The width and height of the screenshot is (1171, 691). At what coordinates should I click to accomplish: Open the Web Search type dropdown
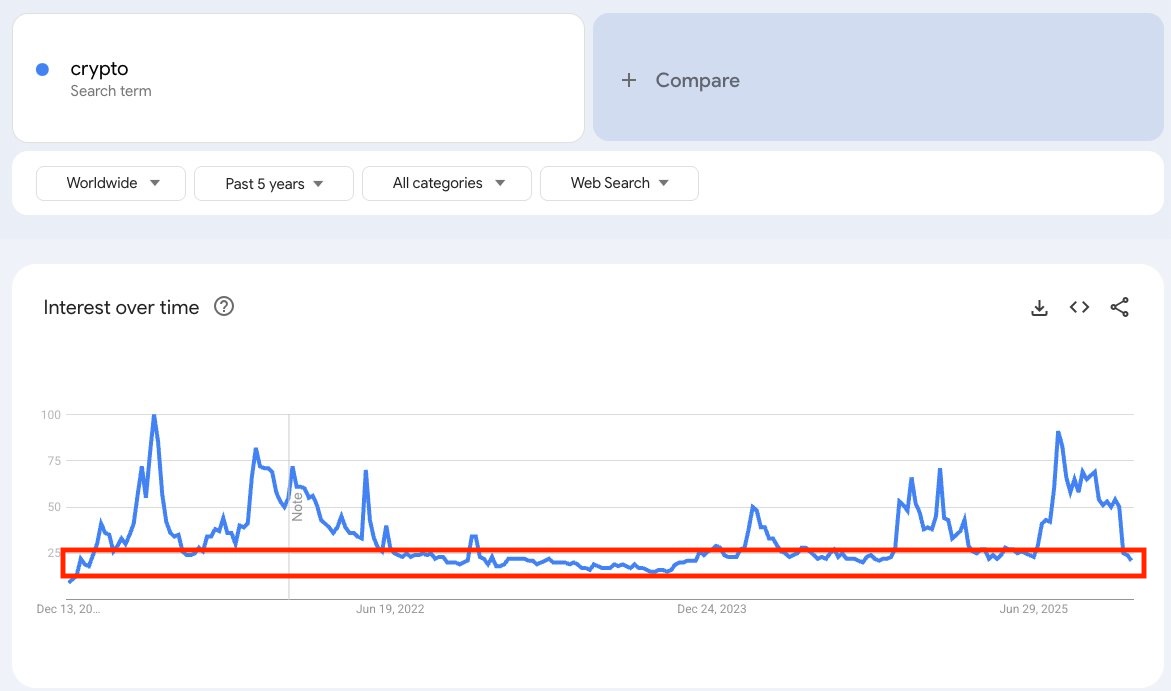619,183
